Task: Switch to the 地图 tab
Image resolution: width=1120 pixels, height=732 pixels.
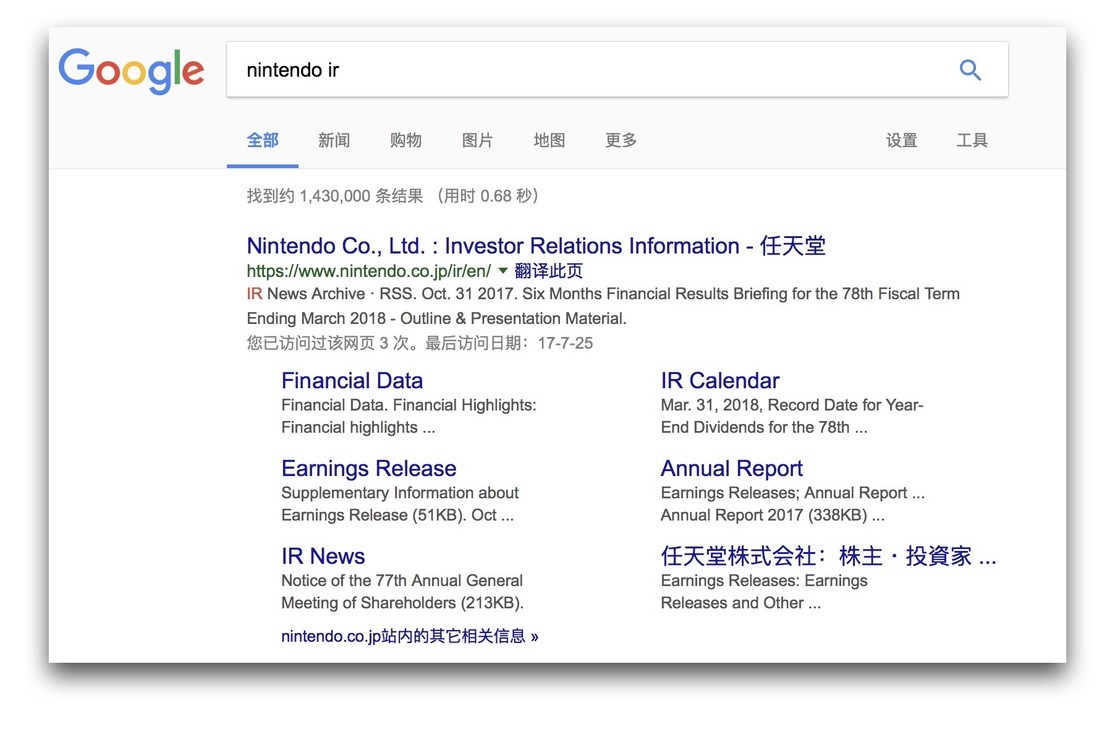Action: tap(549, 140)
